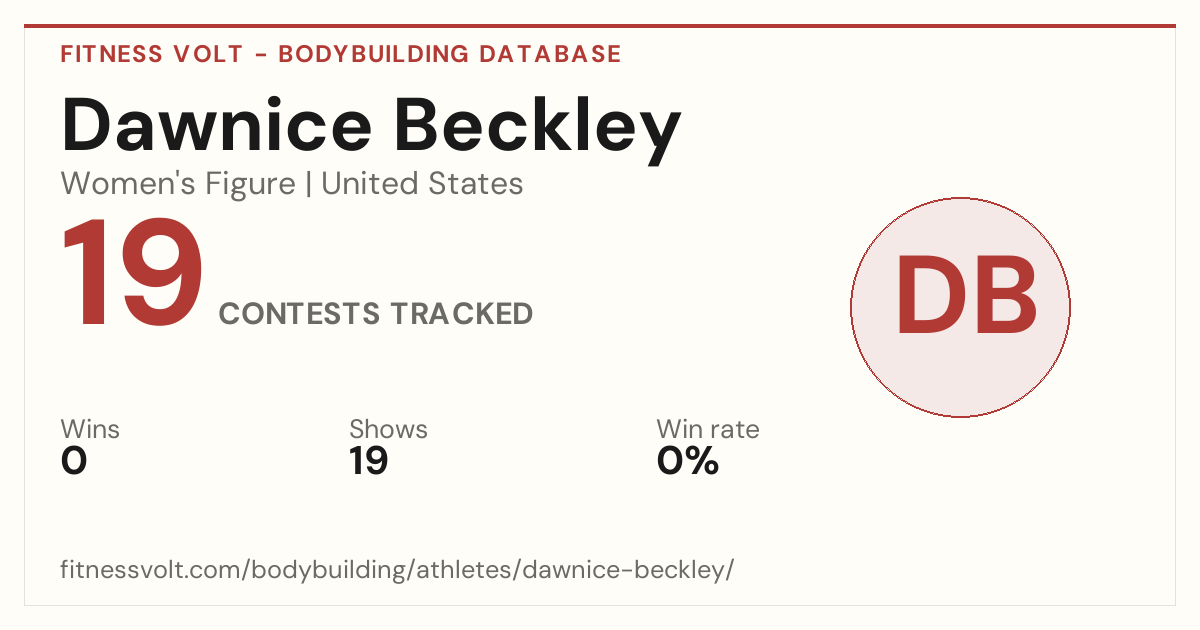
Task: Click the Fitness Volt Bodybuilding Database header
Action: tap(341, 54)
